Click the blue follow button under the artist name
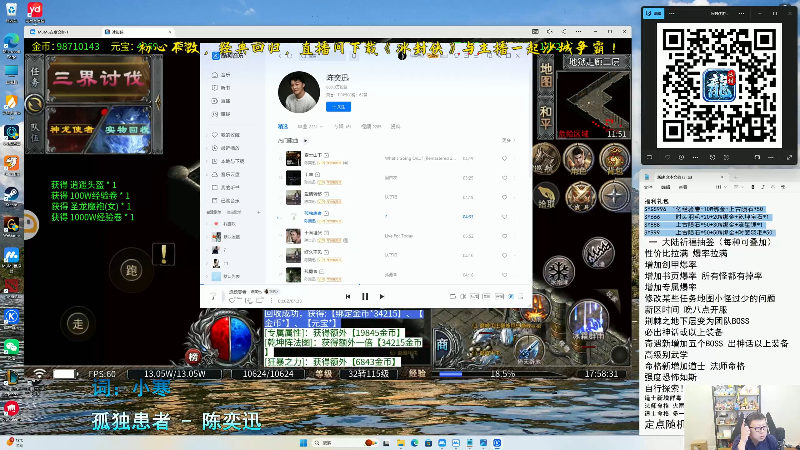 click(x=338, y=107)
